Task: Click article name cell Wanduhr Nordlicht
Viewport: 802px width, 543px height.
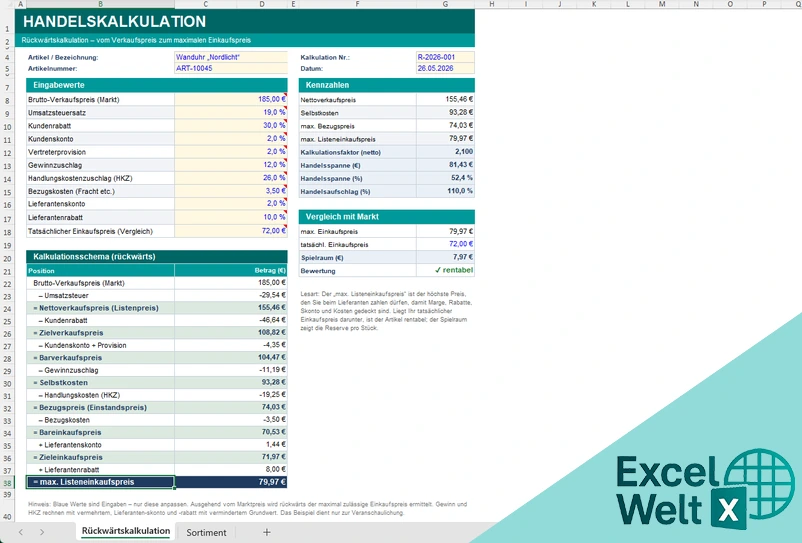Action: point(231,57)
